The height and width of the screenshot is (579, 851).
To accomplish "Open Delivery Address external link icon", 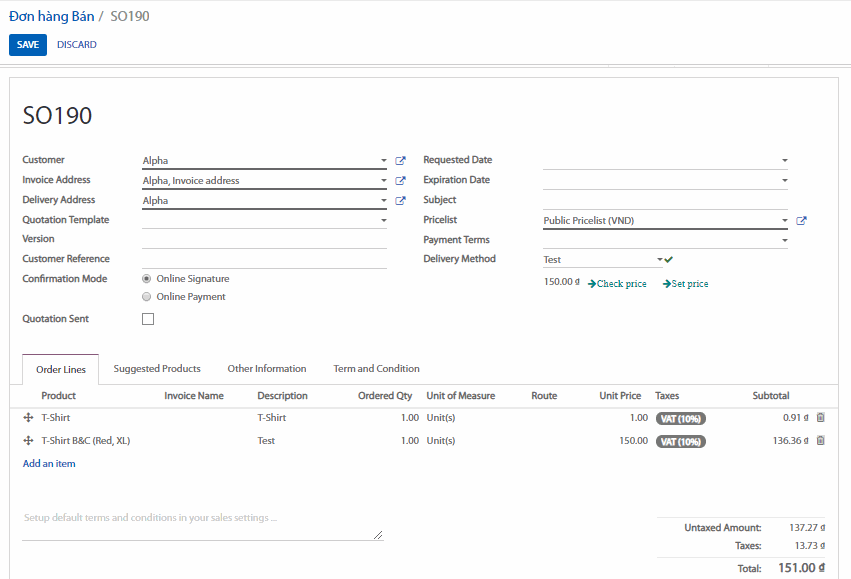I will tap(401, 201).
